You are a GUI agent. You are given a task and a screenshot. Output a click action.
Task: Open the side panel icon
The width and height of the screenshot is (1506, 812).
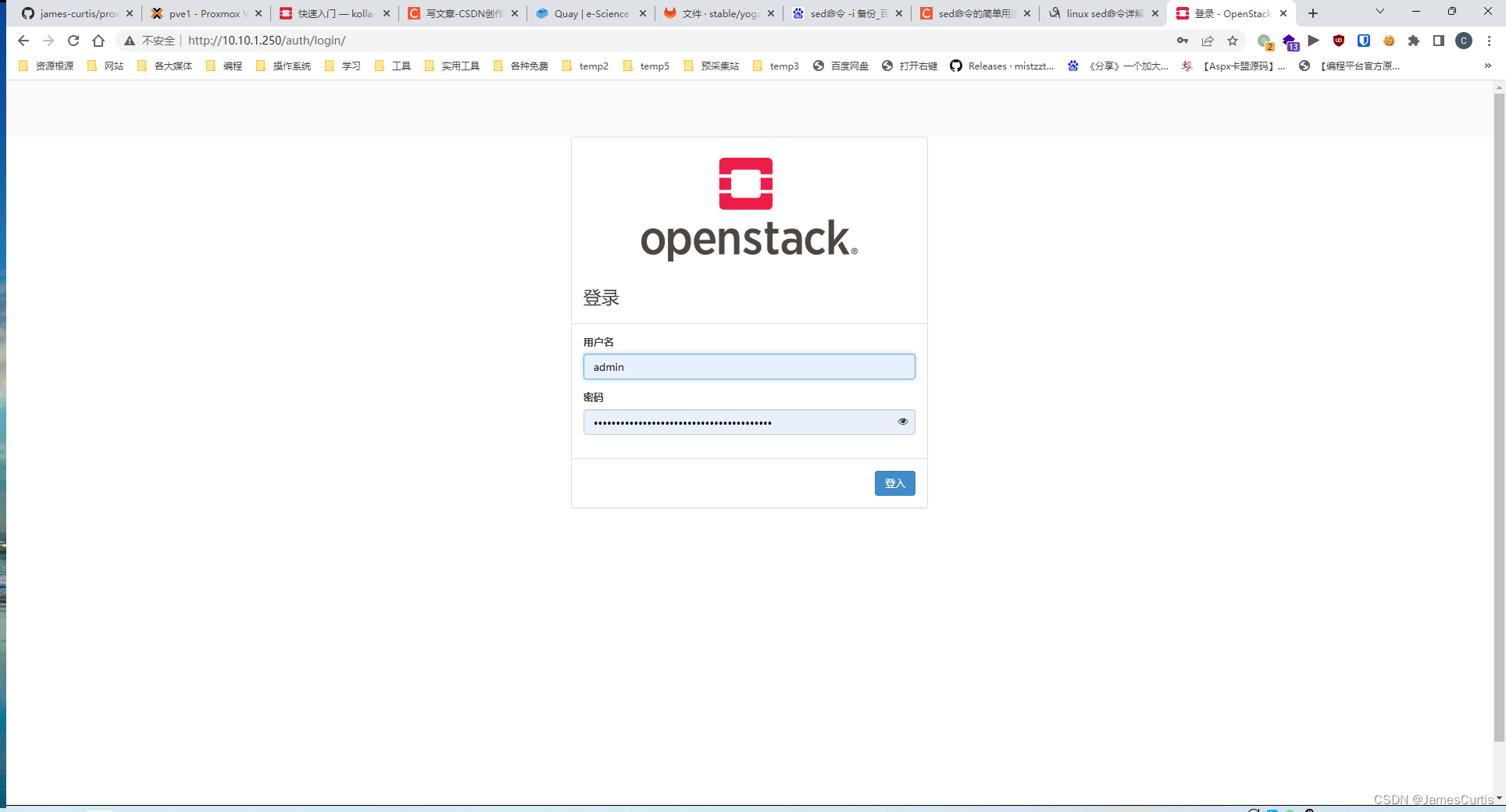[x=1439, y=41]
